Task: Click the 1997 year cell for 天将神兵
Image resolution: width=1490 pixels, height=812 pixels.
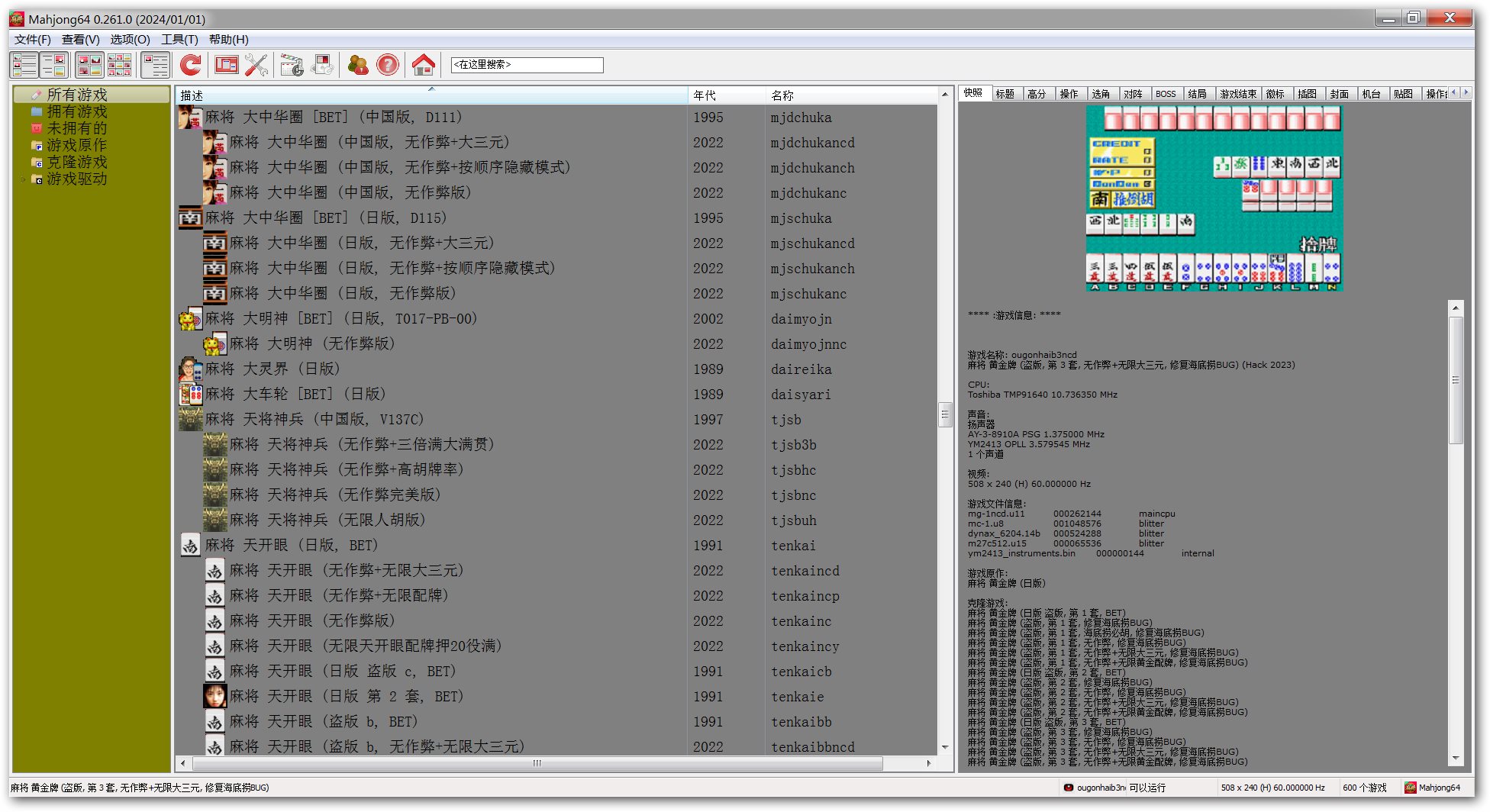Action: point(708,420)
